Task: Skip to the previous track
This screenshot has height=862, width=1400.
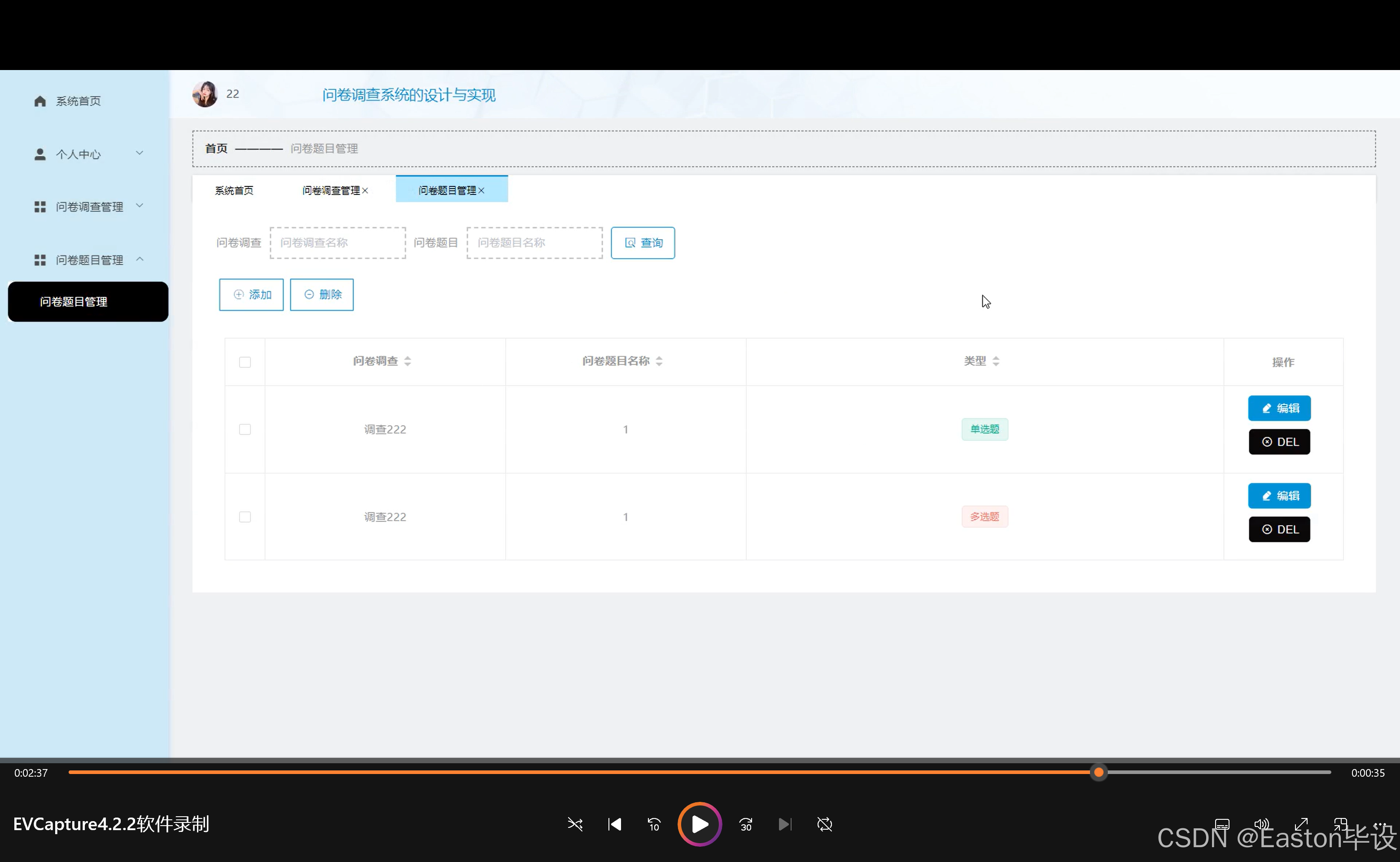Action: point(615,824)
